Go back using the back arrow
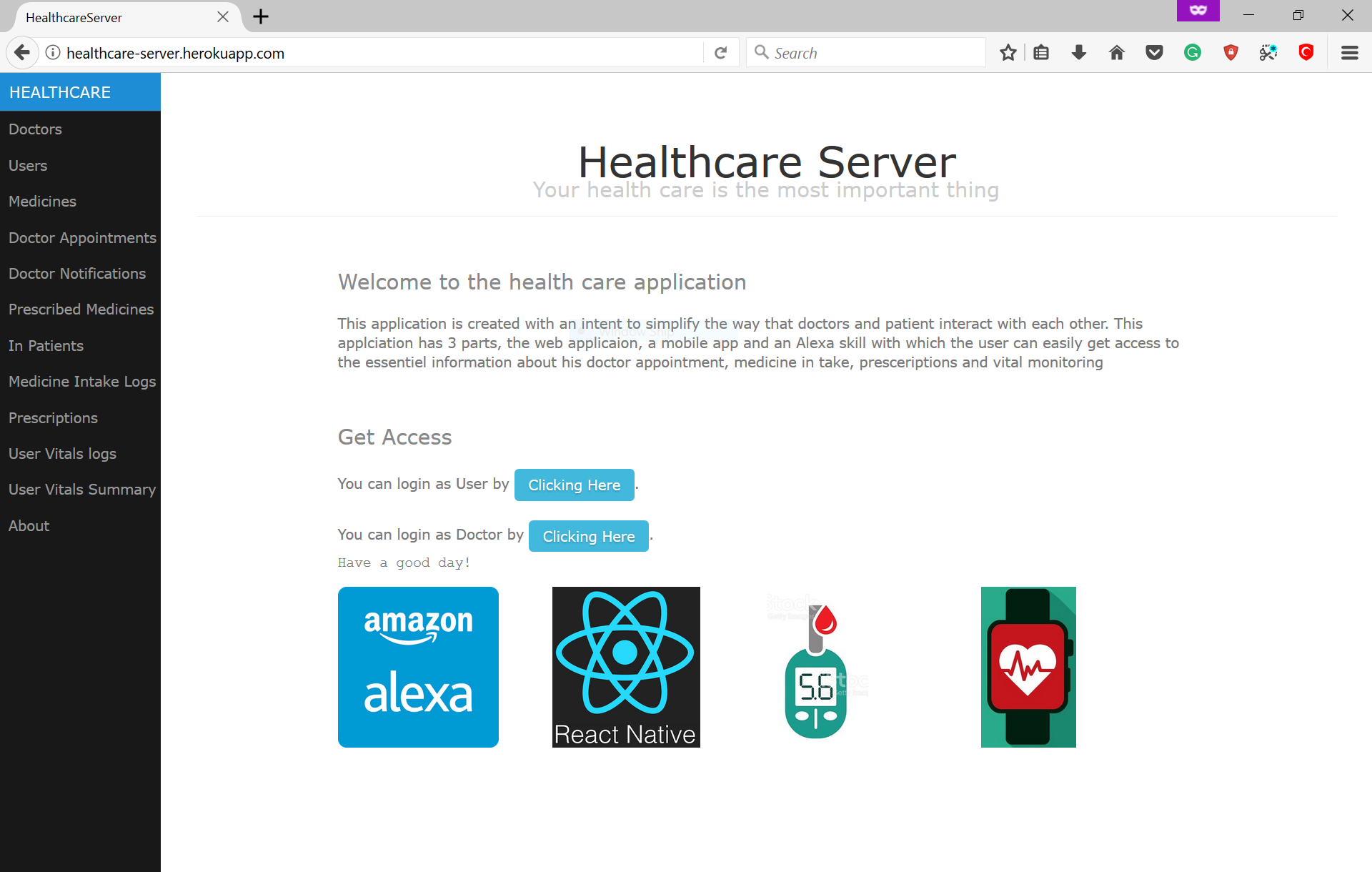 22,53
